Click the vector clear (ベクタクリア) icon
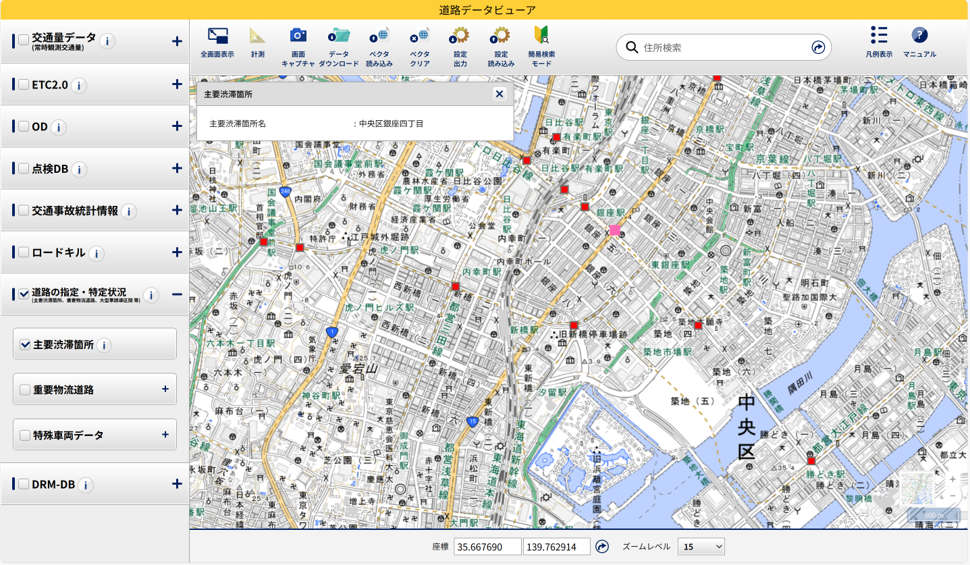 420,37
